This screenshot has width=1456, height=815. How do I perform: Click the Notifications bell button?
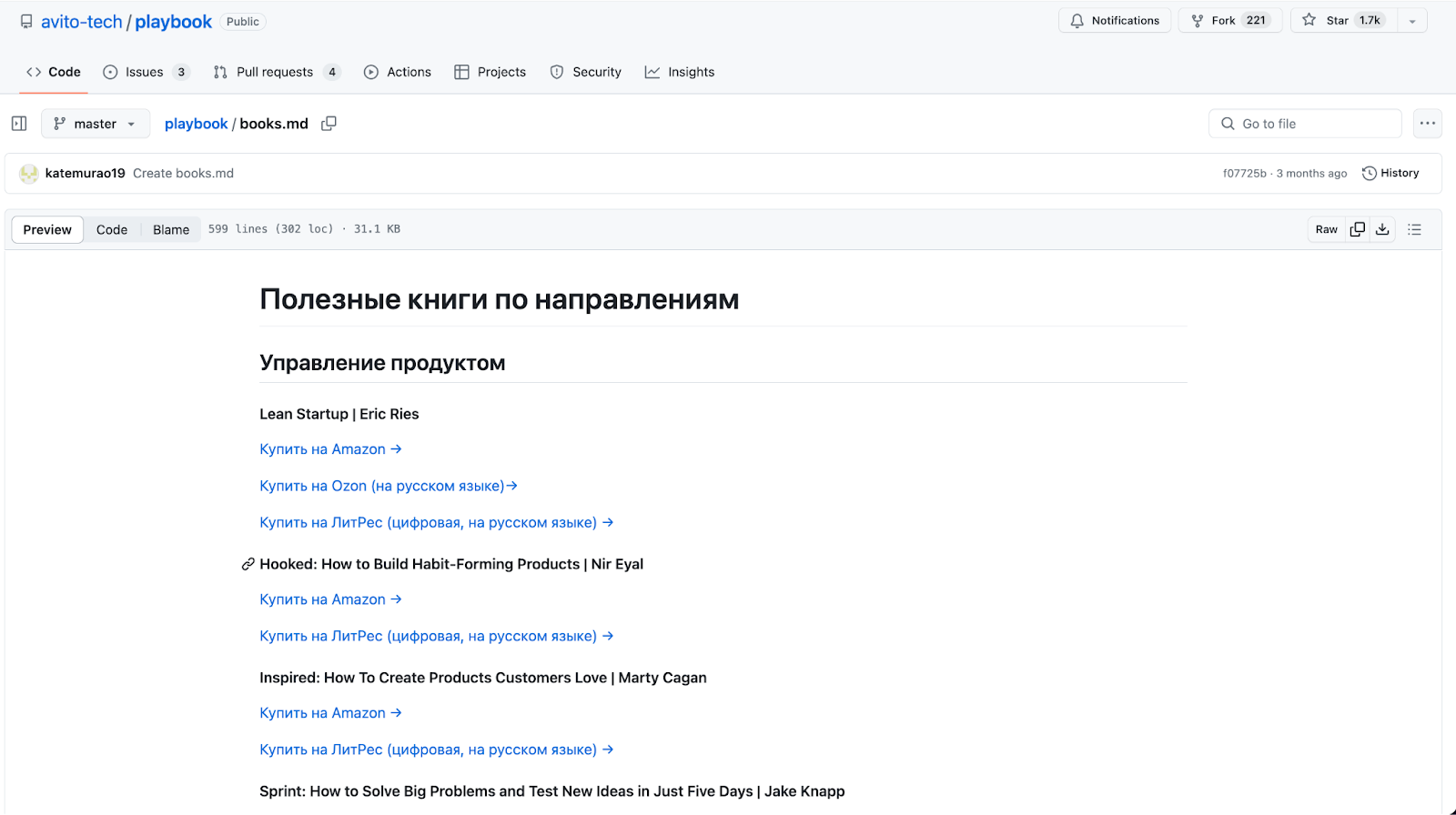click(x=1115, y=20)
